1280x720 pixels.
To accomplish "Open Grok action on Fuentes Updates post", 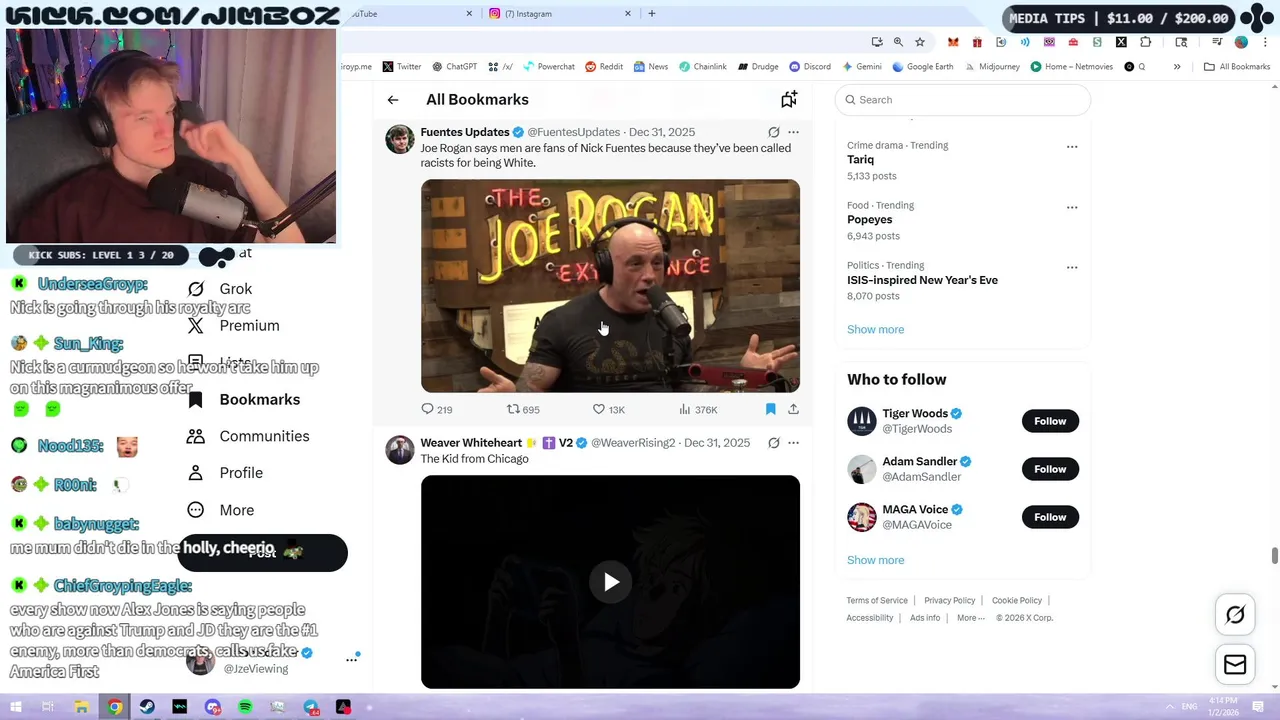I will (x=773, y=132).
